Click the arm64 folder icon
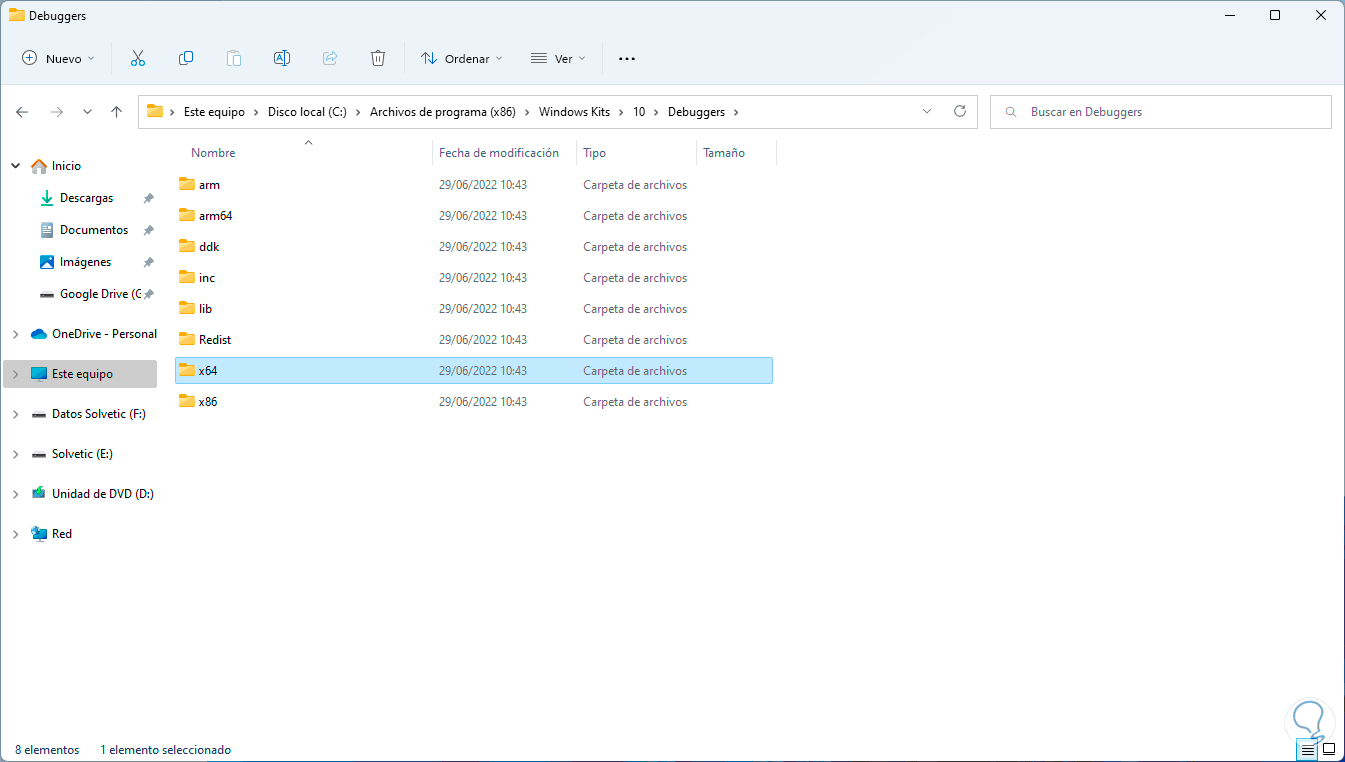Screen dimensions: 1345x762 coord(186,215)
